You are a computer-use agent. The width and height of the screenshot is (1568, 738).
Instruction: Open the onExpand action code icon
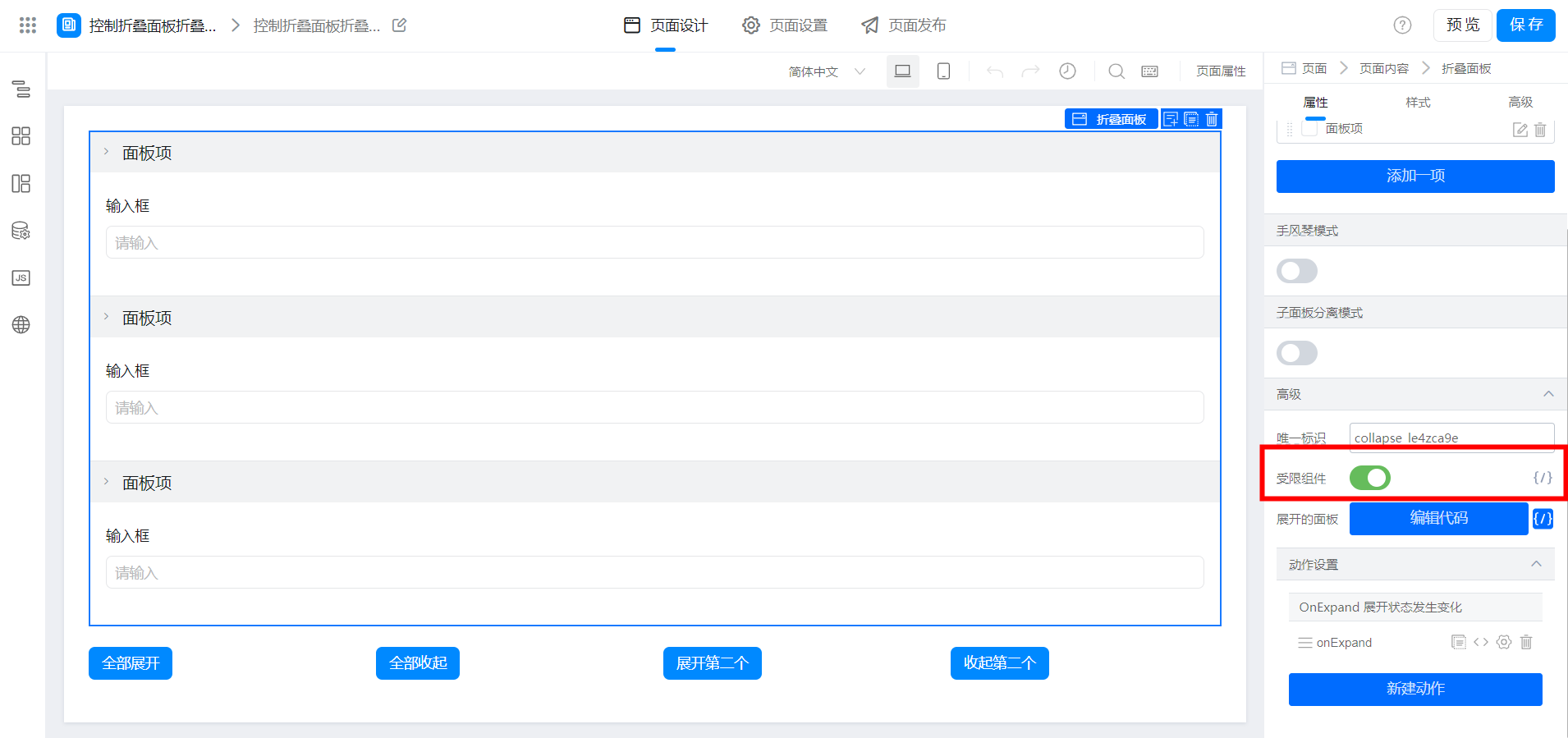pos(1481,642)
